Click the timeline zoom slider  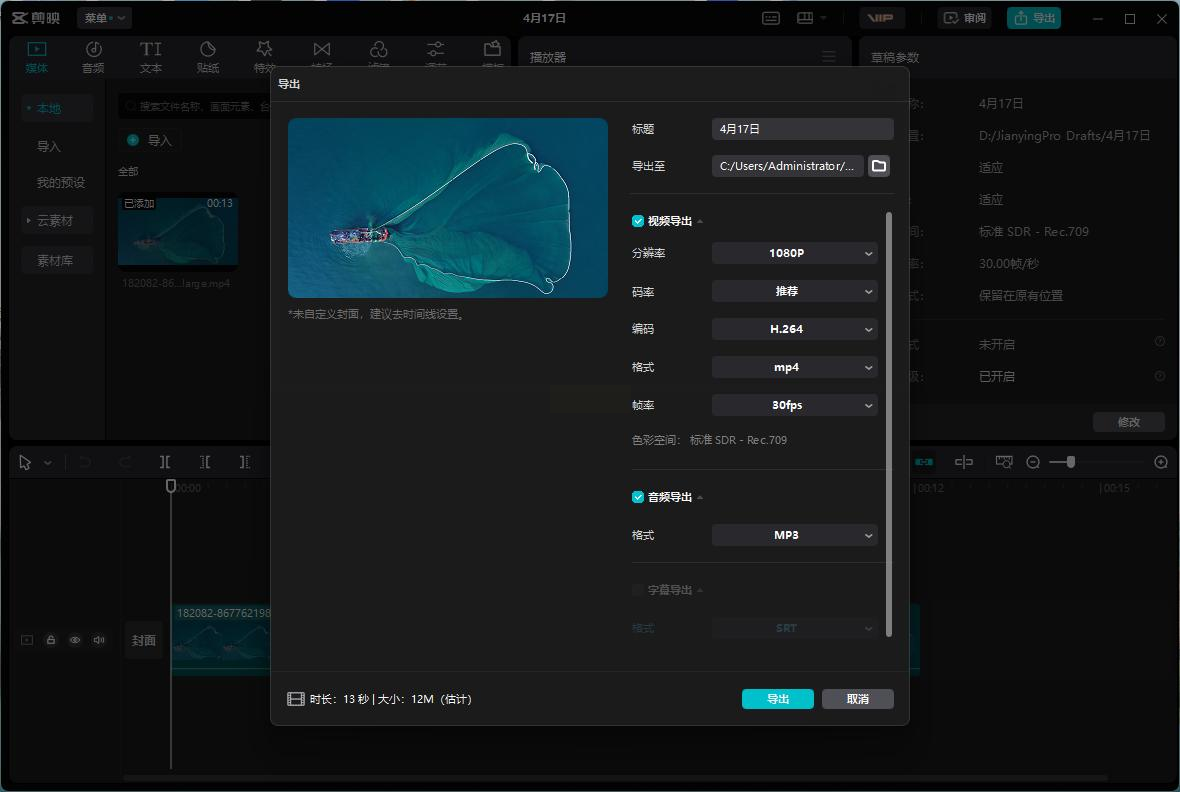1071,462
